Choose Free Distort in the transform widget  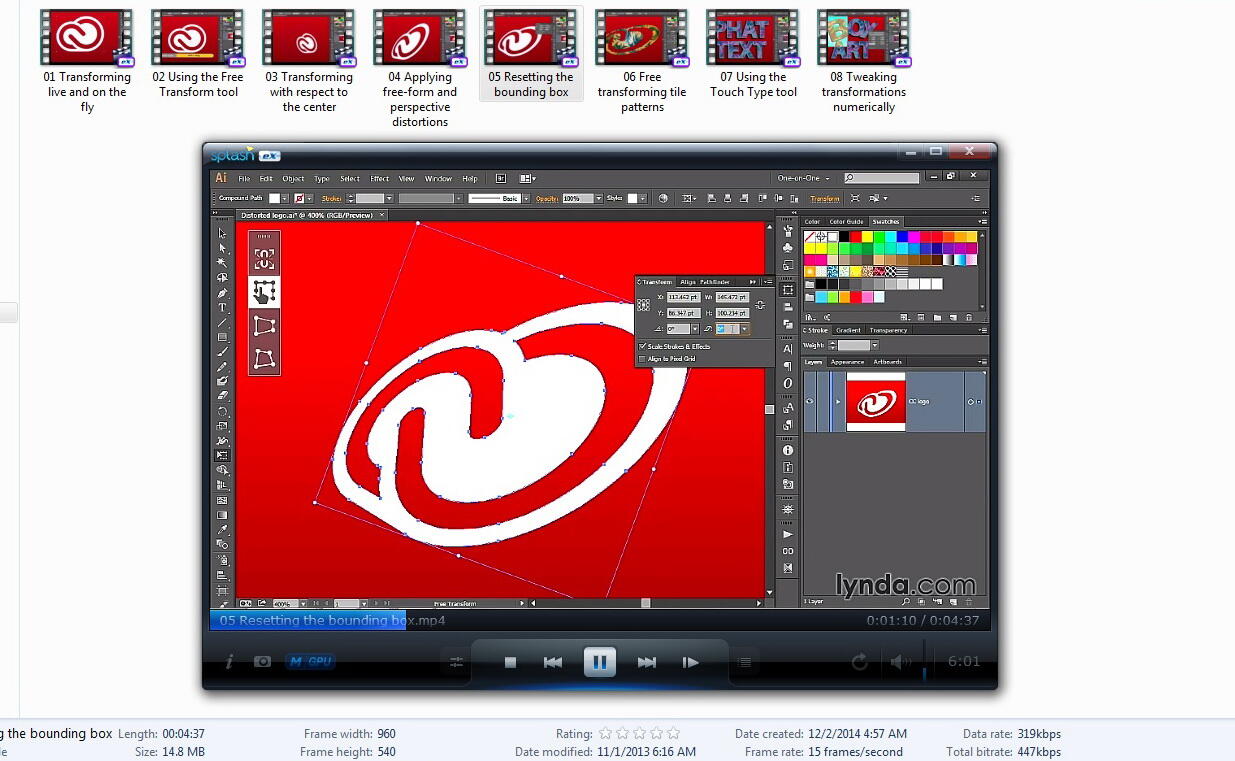coord(264,358)
